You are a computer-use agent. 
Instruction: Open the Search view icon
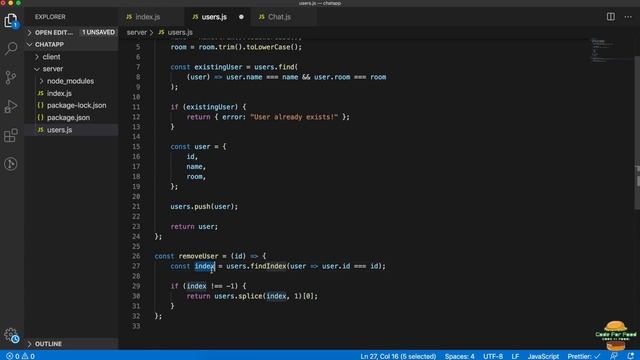[11, 49]
